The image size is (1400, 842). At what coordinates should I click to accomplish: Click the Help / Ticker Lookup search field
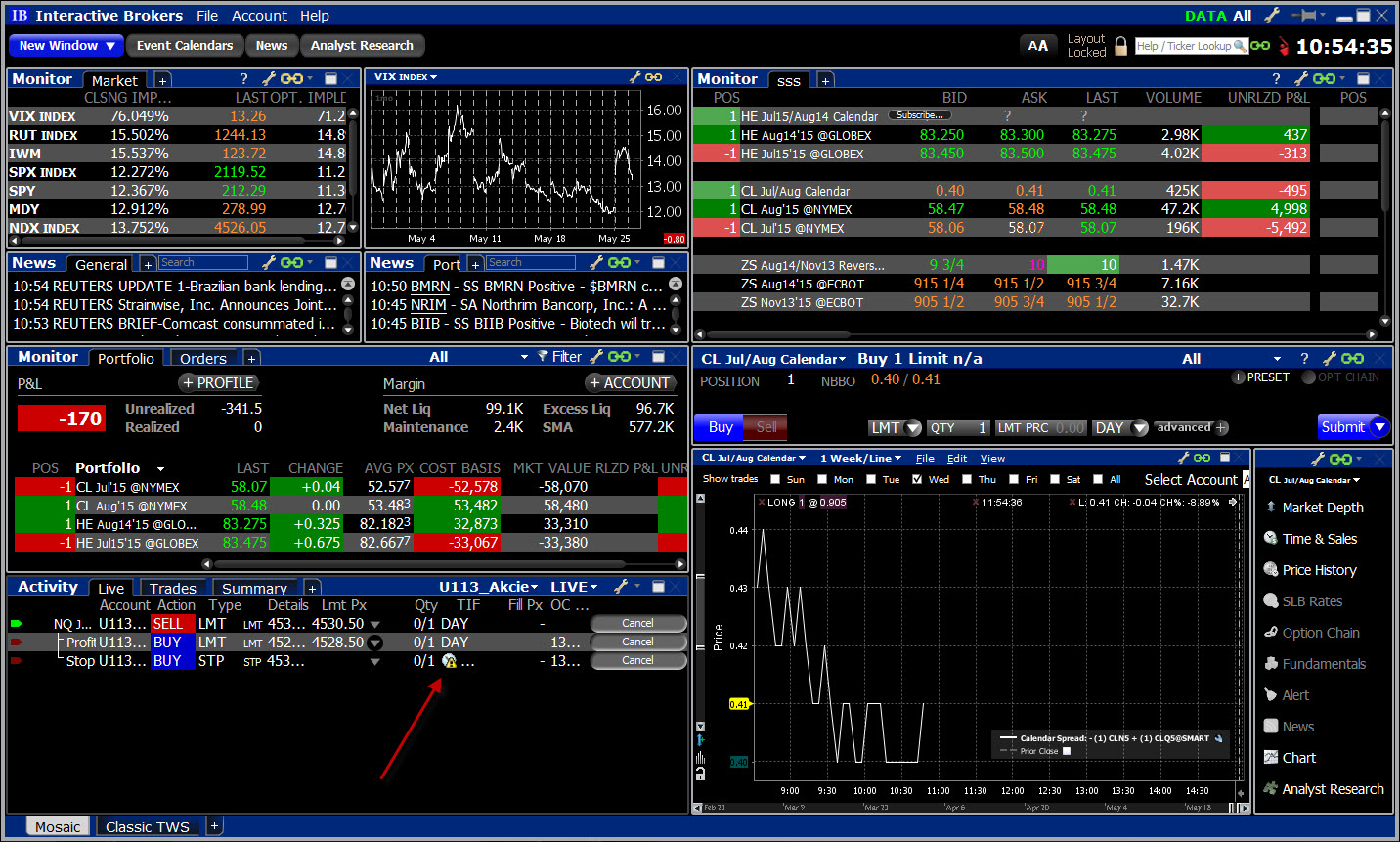pyautogui.click(x=1184, y=46)
